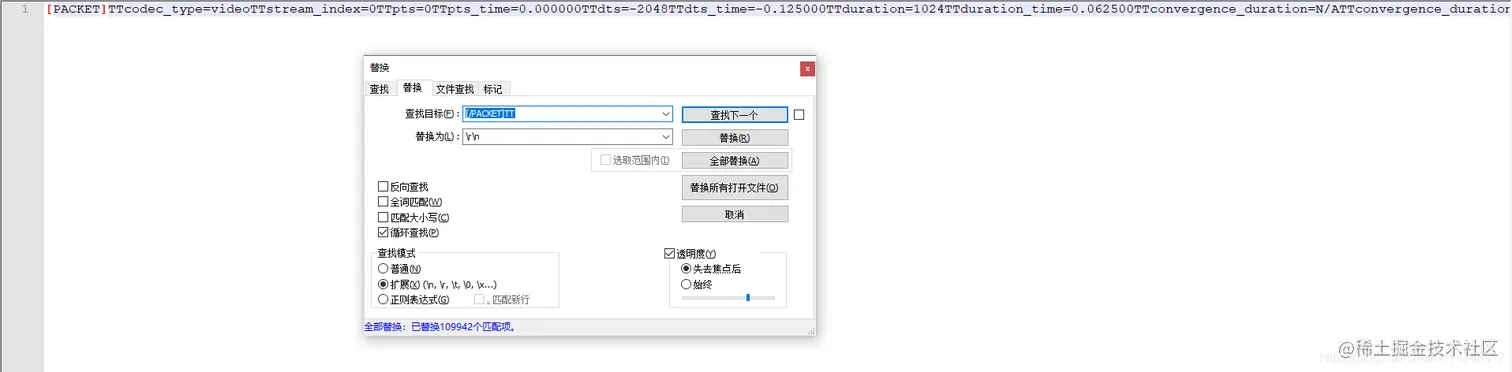Expand the 替换为 history dropdown arrow

point(666,137)
